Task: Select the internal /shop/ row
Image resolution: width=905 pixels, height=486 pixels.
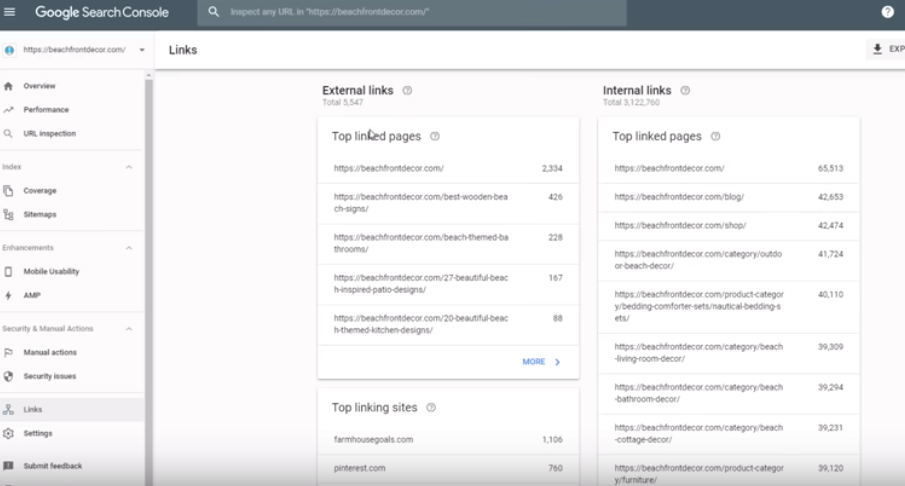Action: click(728, 226)
